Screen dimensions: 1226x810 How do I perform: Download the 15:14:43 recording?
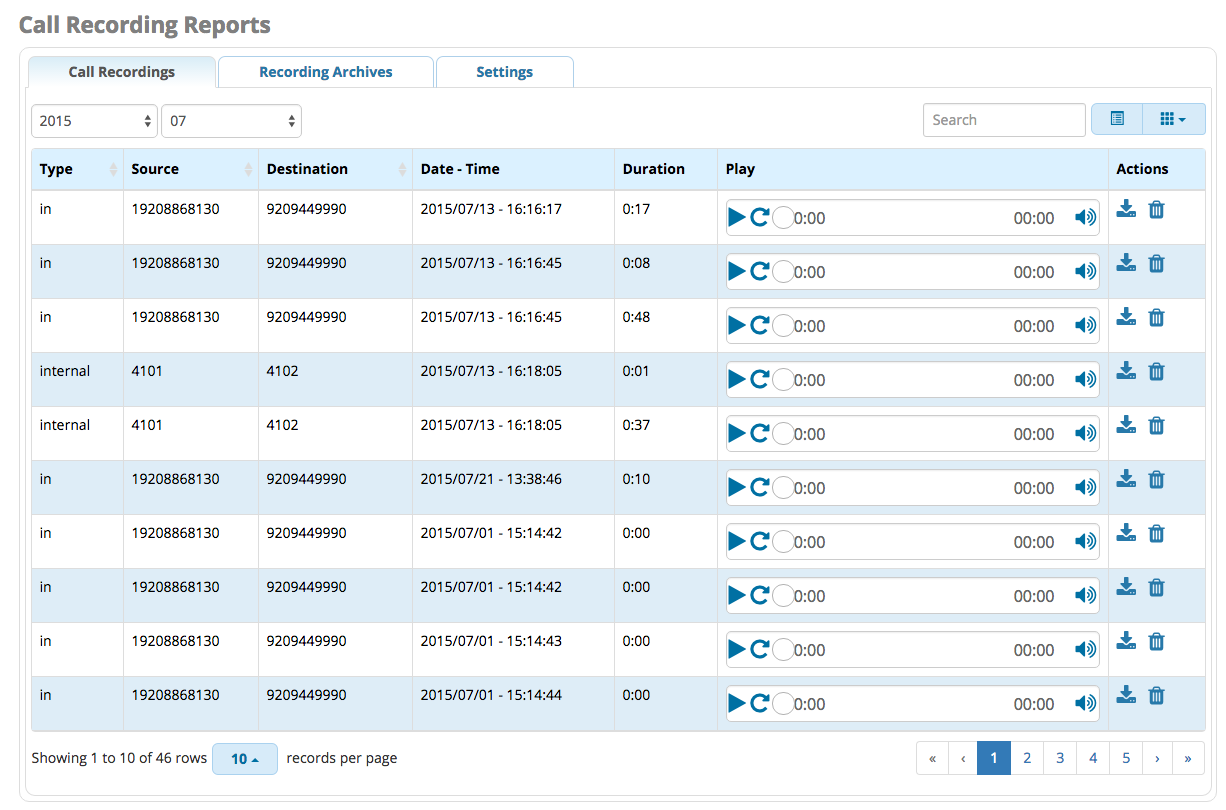pyautogui.click(x=1126, y=641)
